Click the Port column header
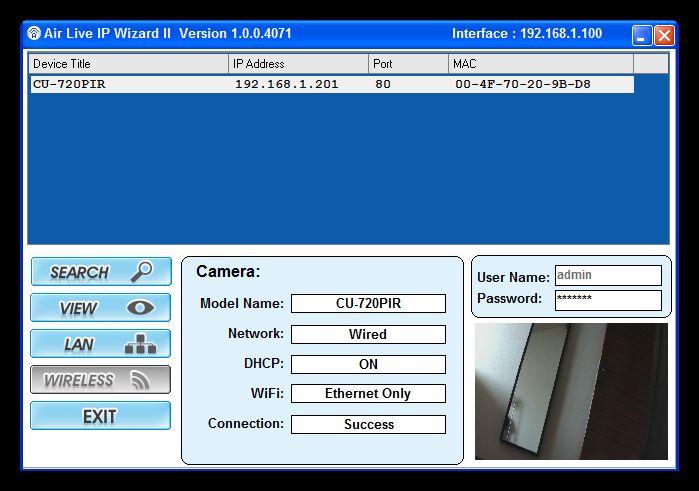 408,64
